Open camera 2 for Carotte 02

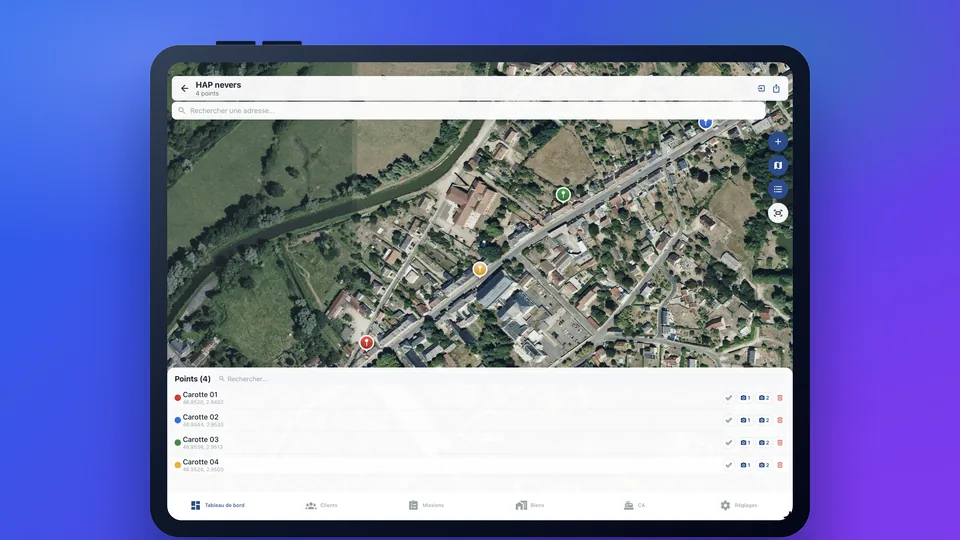[x=763, y=421]
